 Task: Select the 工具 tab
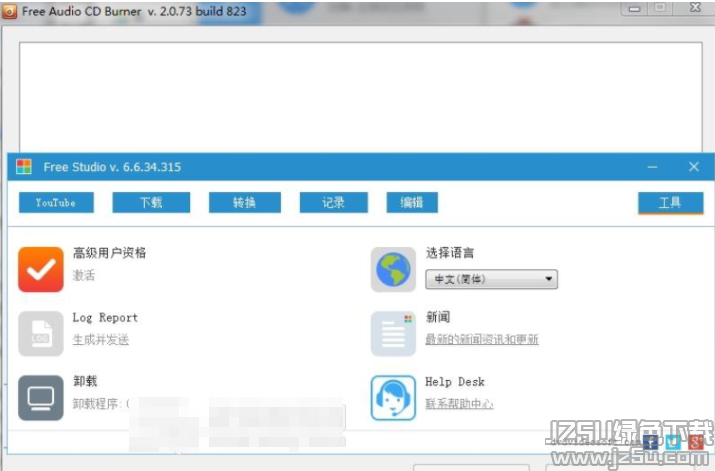coord(670,202)
